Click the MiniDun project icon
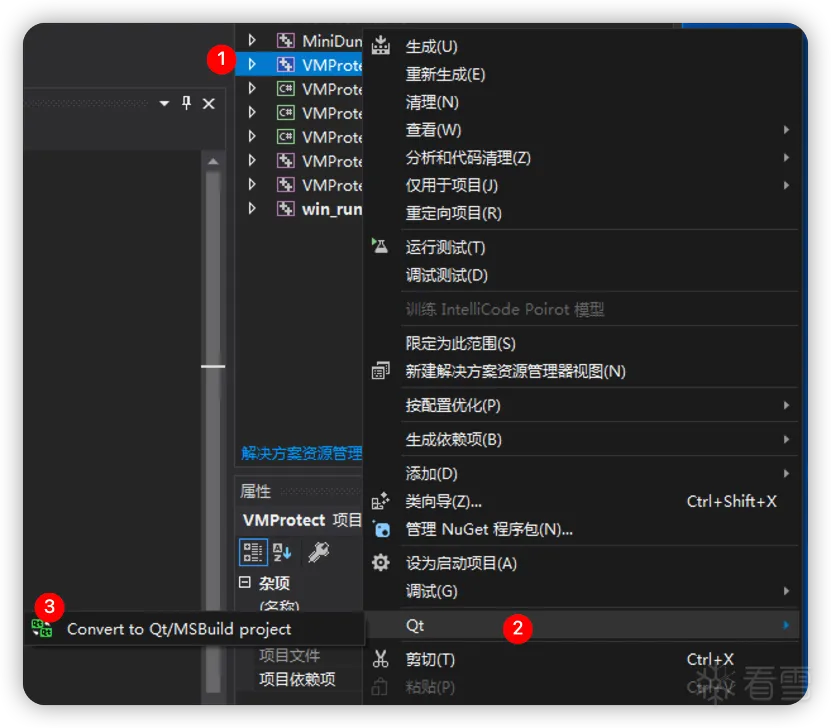This screenshot has height=728, width=832. point(285,40)
